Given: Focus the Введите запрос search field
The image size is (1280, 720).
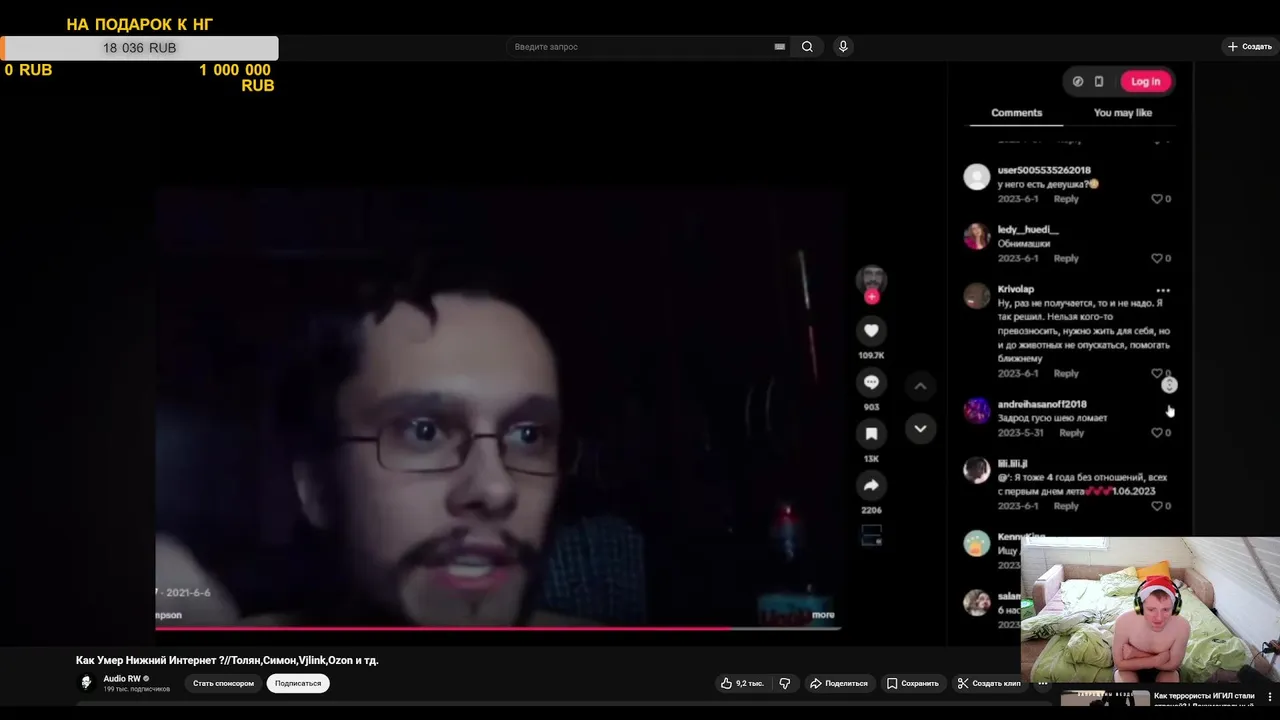Looking at the screenshot, I should tap(640, 47).
